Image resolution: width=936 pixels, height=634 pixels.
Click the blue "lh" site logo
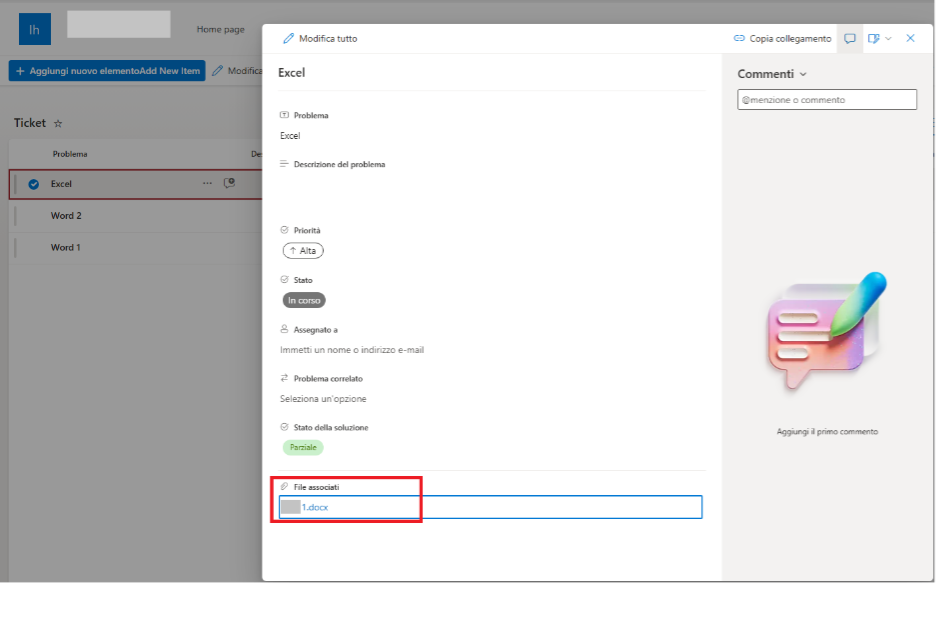[x=35, y=29]
